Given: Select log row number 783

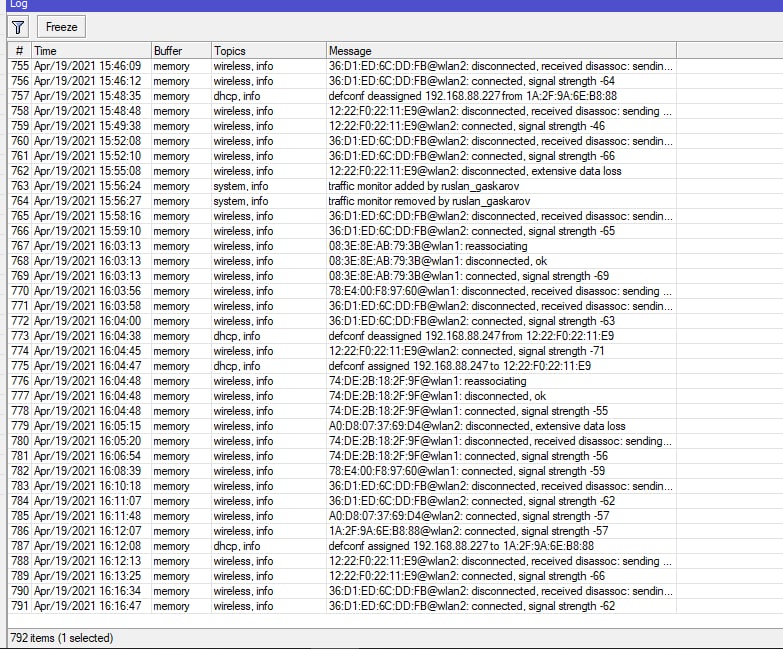Looking at the screenshot, I should tap(342, 486).
